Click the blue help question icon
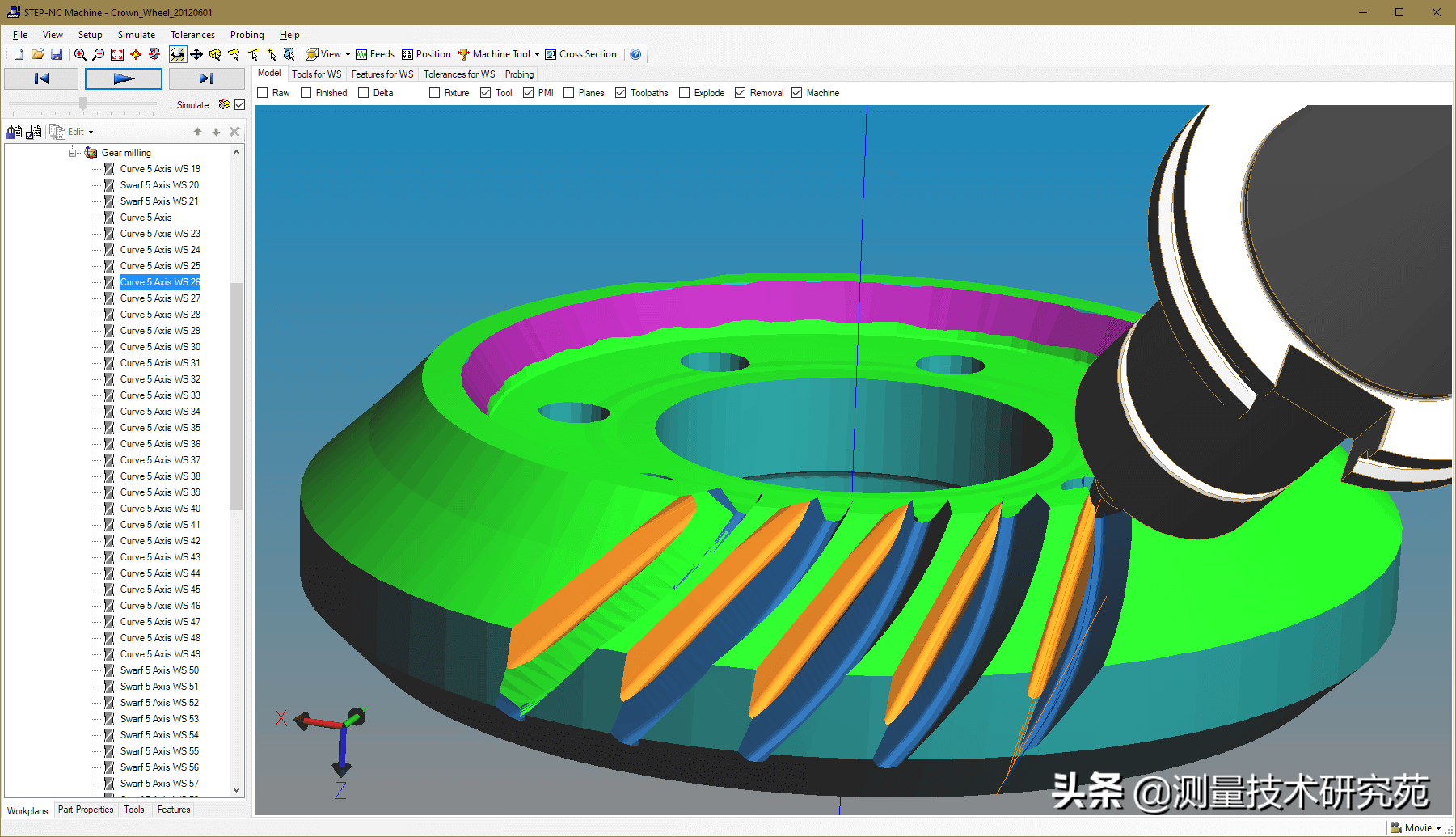Screen dimensions: 1456x837 tap(635, 54)
